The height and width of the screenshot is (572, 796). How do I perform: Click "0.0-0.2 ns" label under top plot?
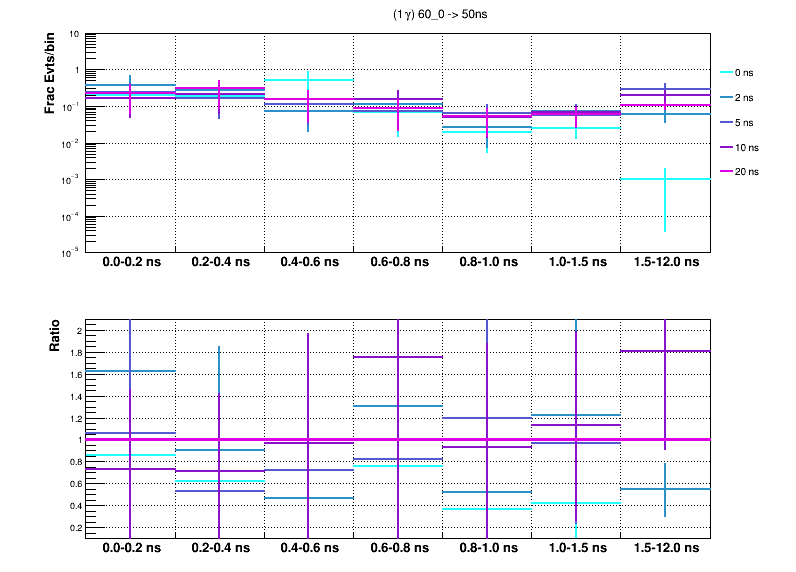(130, 264)
